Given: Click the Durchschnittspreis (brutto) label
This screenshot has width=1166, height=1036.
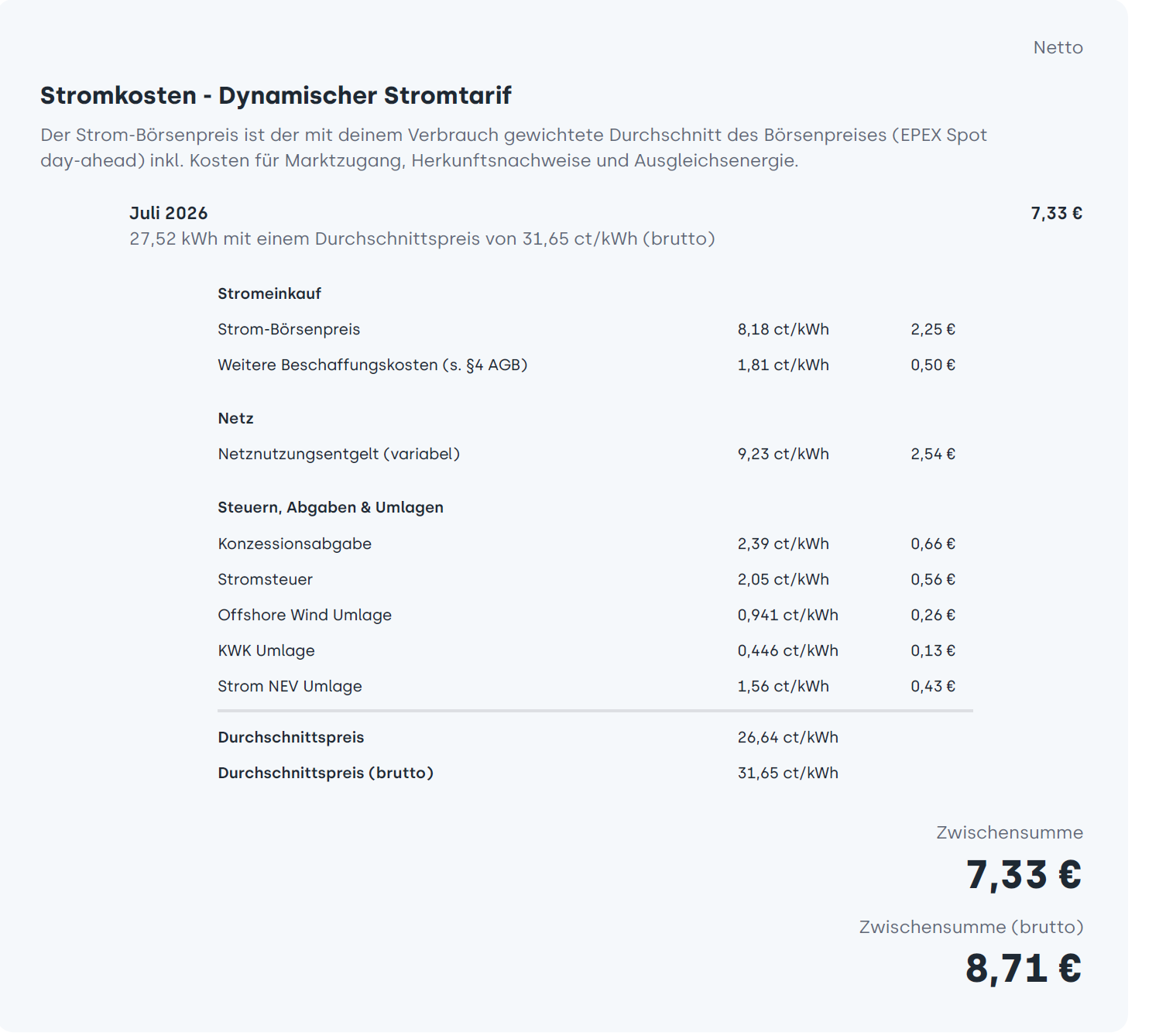Looking at the screenshot, I should [x=325, y=773].
